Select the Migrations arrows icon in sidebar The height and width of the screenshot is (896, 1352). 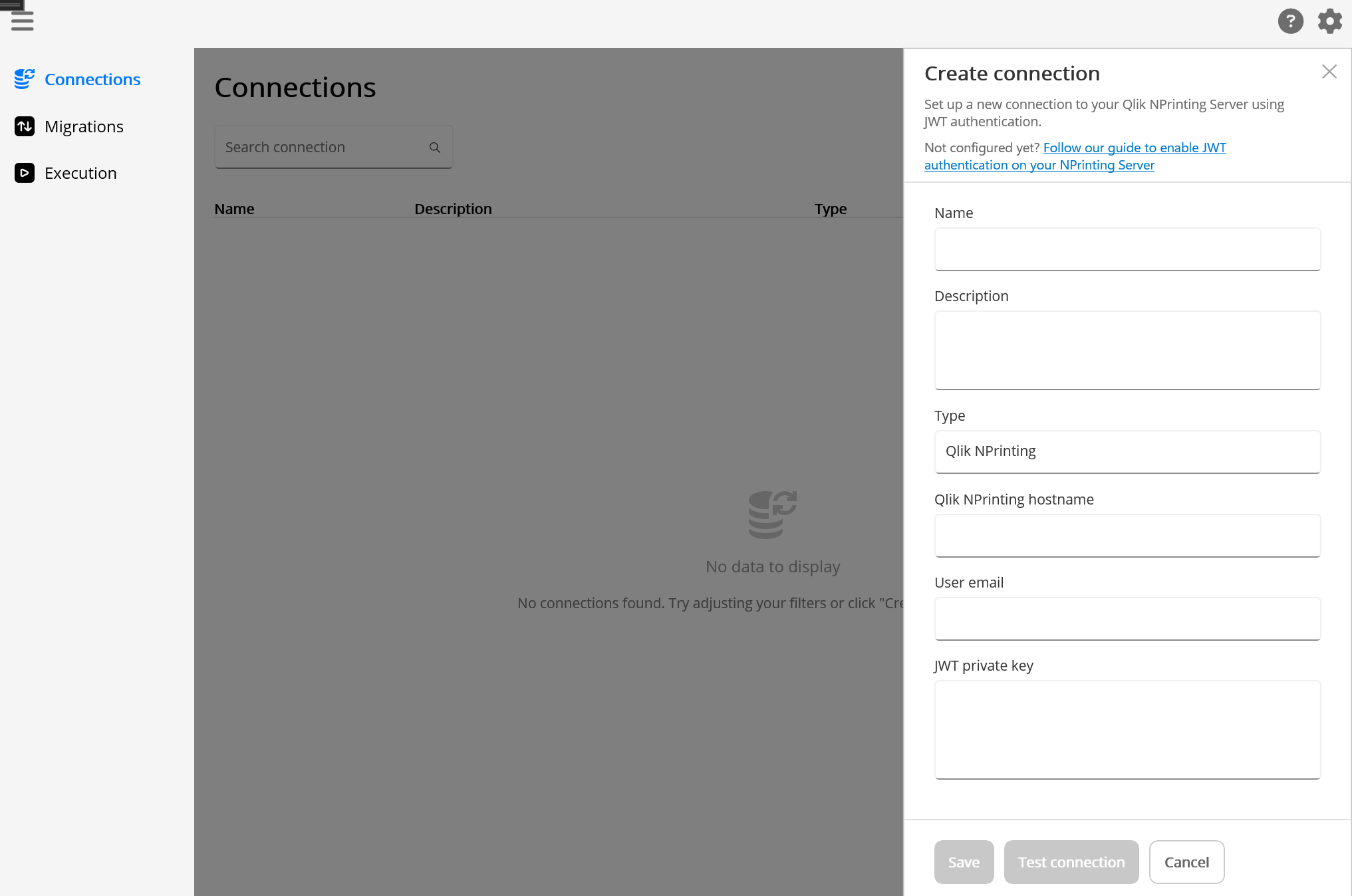(x=25, y=126)
